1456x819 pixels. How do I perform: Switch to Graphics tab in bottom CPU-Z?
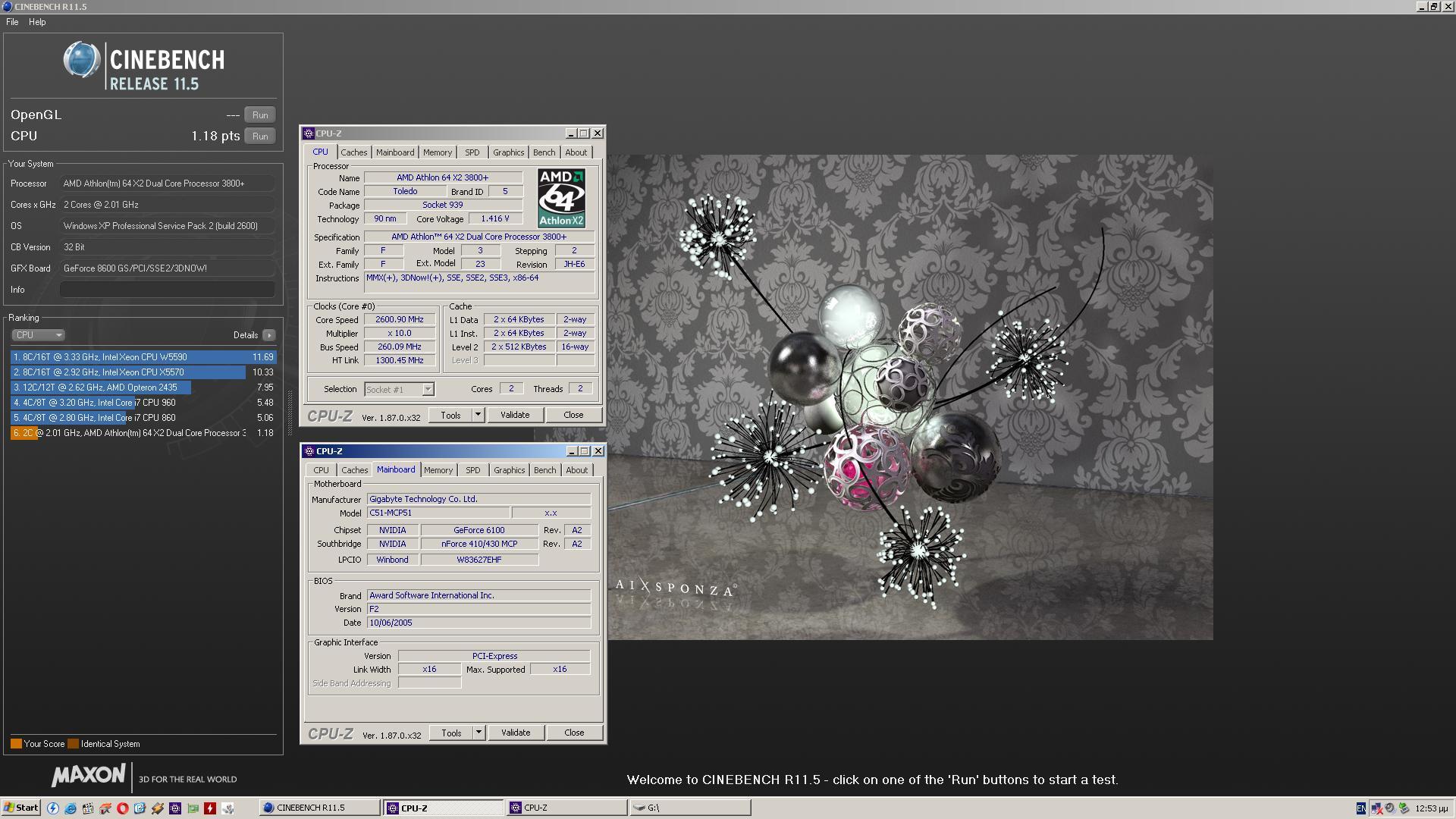click(x=510, y=470)
